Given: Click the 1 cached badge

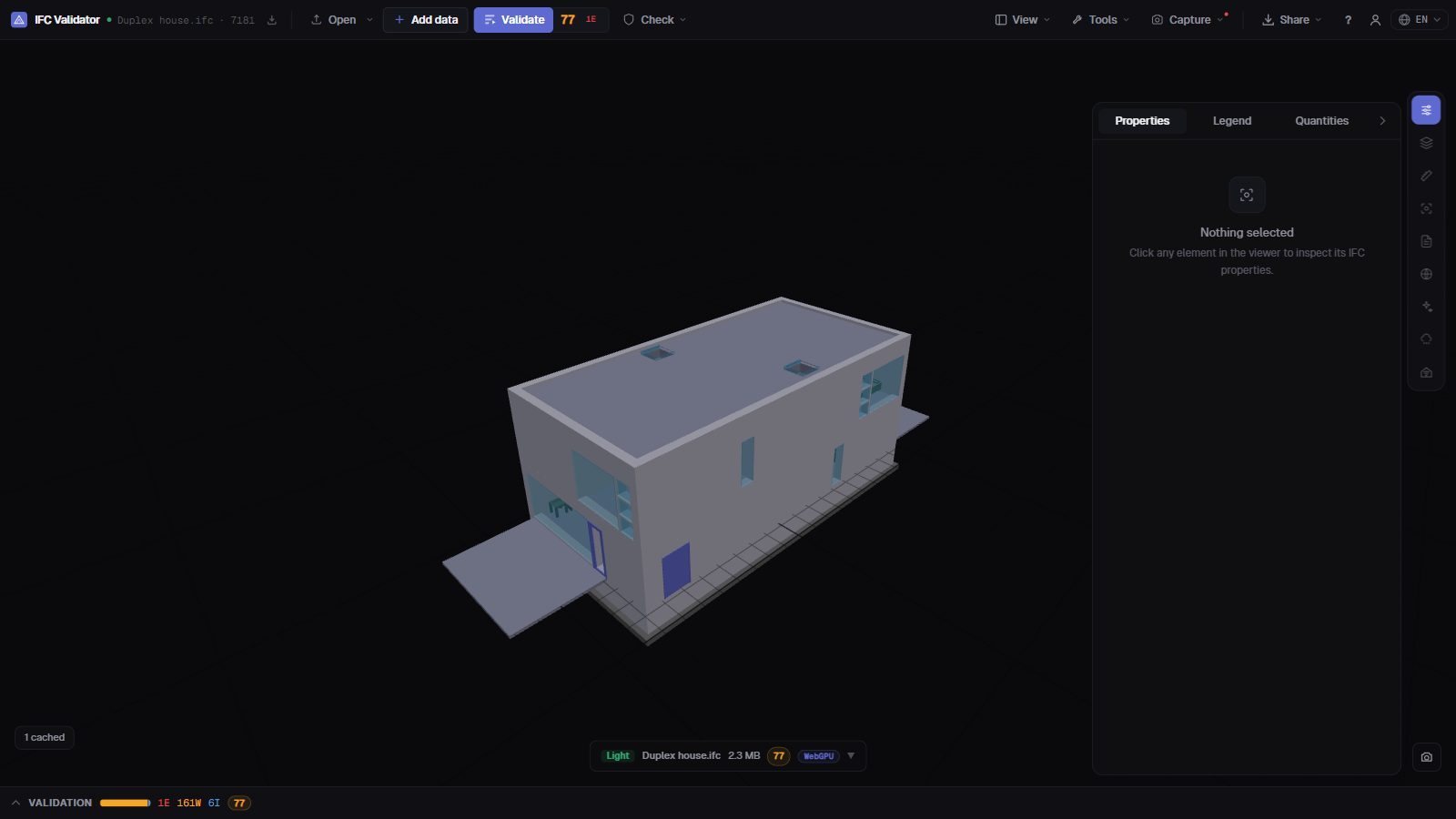Looking at the screenshot, I should tap(45, 737).
